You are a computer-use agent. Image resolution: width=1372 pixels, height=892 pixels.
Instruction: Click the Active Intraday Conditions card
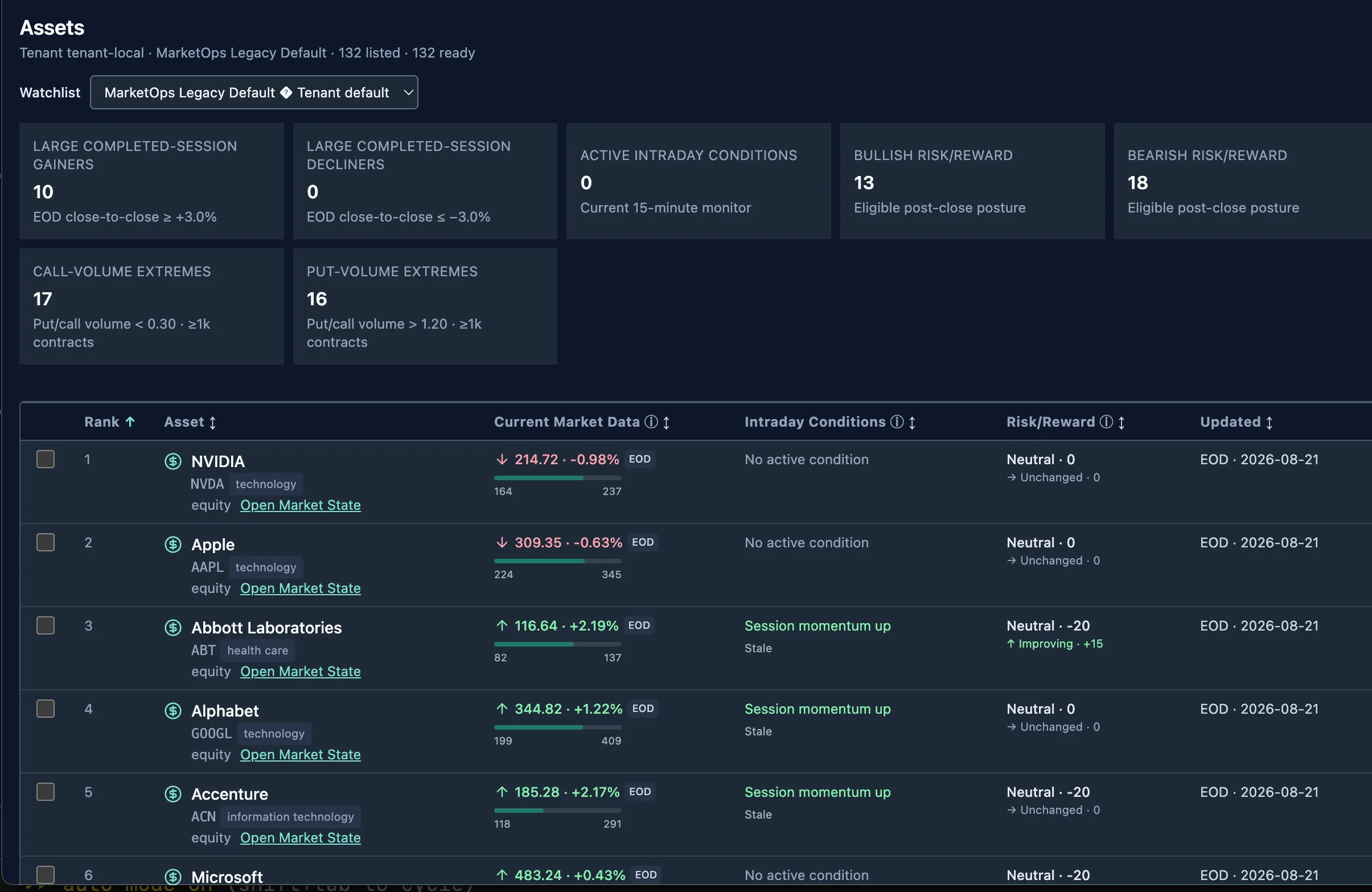pos(699,181)
